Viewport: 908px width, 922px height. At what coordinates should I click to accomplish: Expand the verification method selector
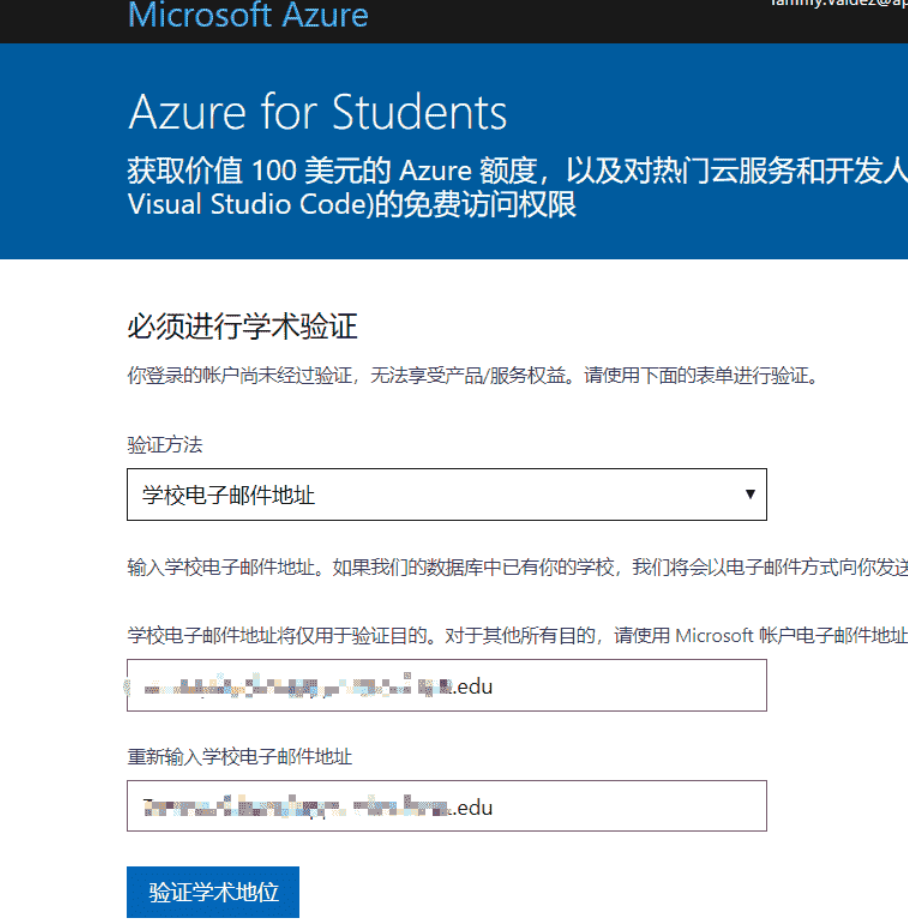[x=446, y=494]
